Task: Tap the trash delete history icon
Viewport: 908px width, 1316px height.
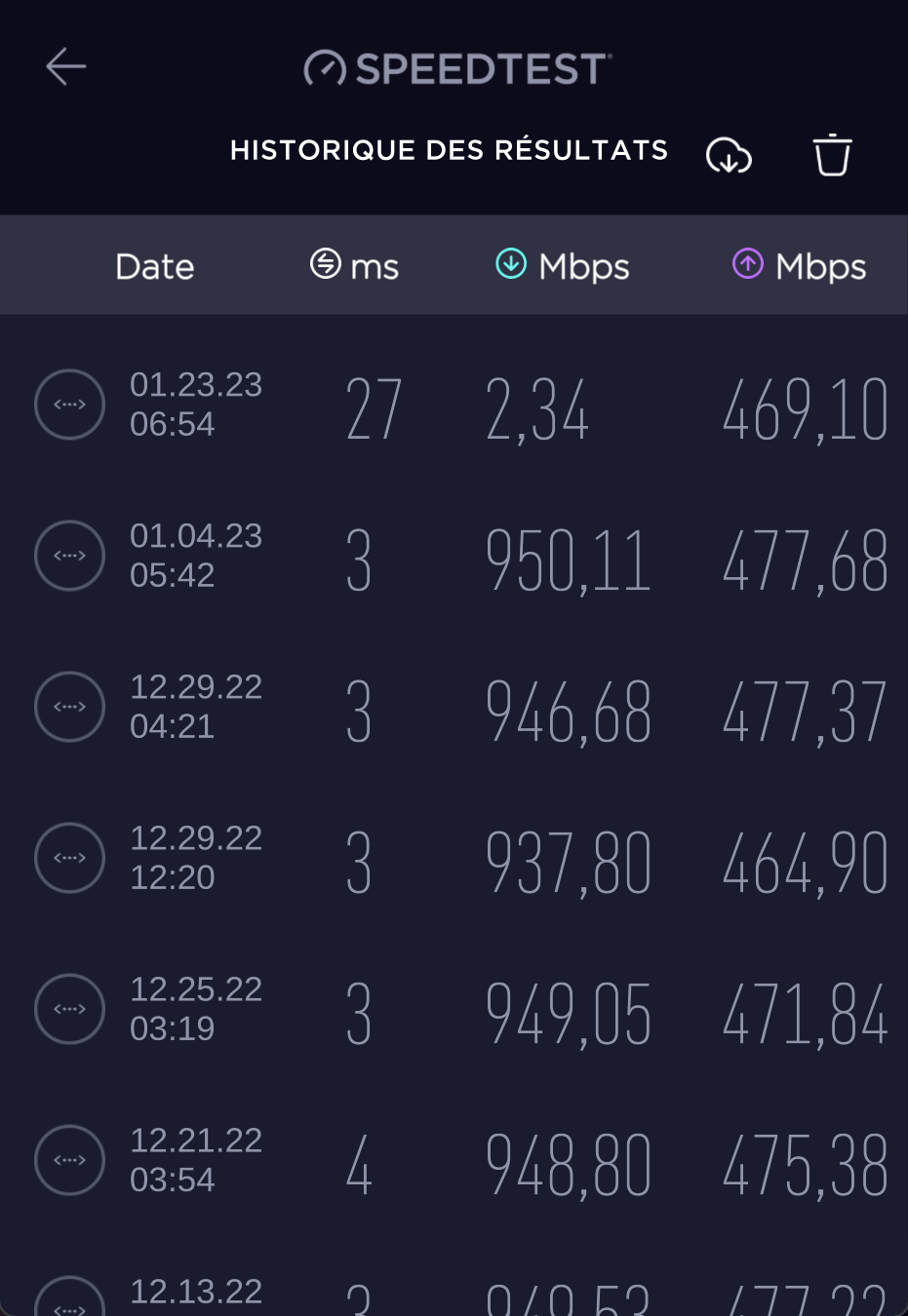Action: click(x=832, y=155)
